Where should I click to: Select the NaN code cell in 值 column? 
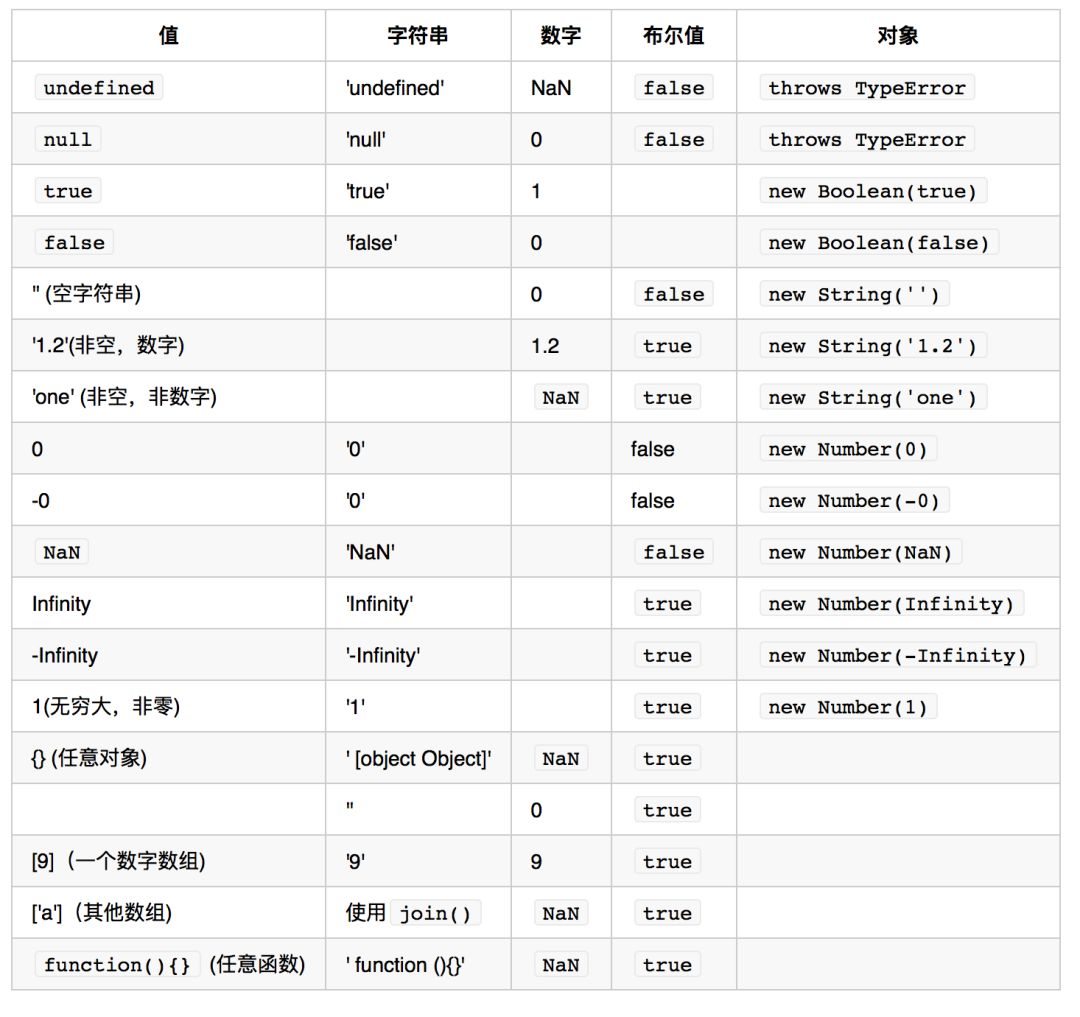coord(61,552)
